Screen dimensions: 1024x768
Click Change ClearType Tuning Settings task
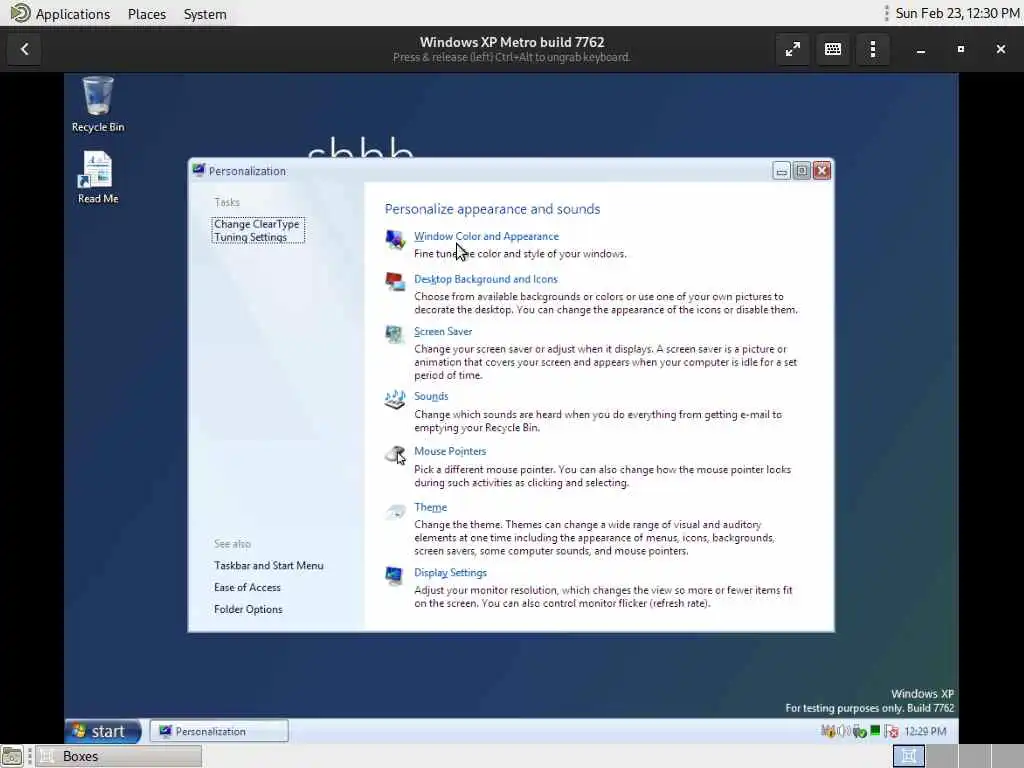pos(258,231)
